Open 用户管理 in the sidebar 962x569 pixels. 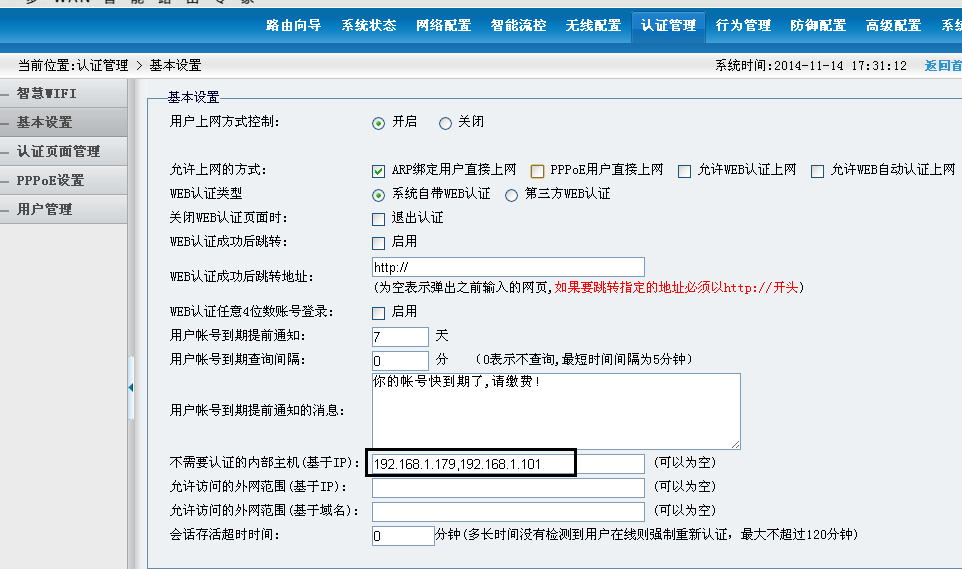[x=44, y=210]
